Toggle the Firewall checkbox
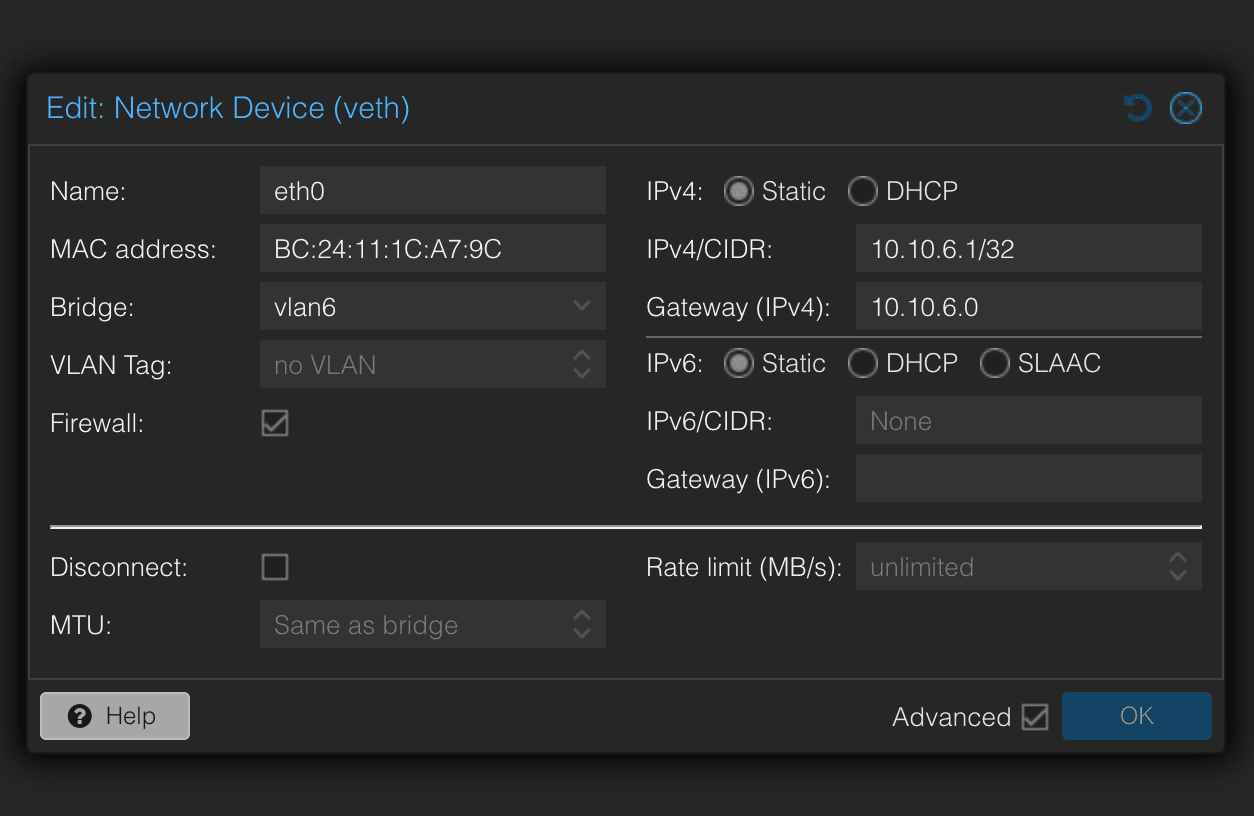 click(274, 423)
